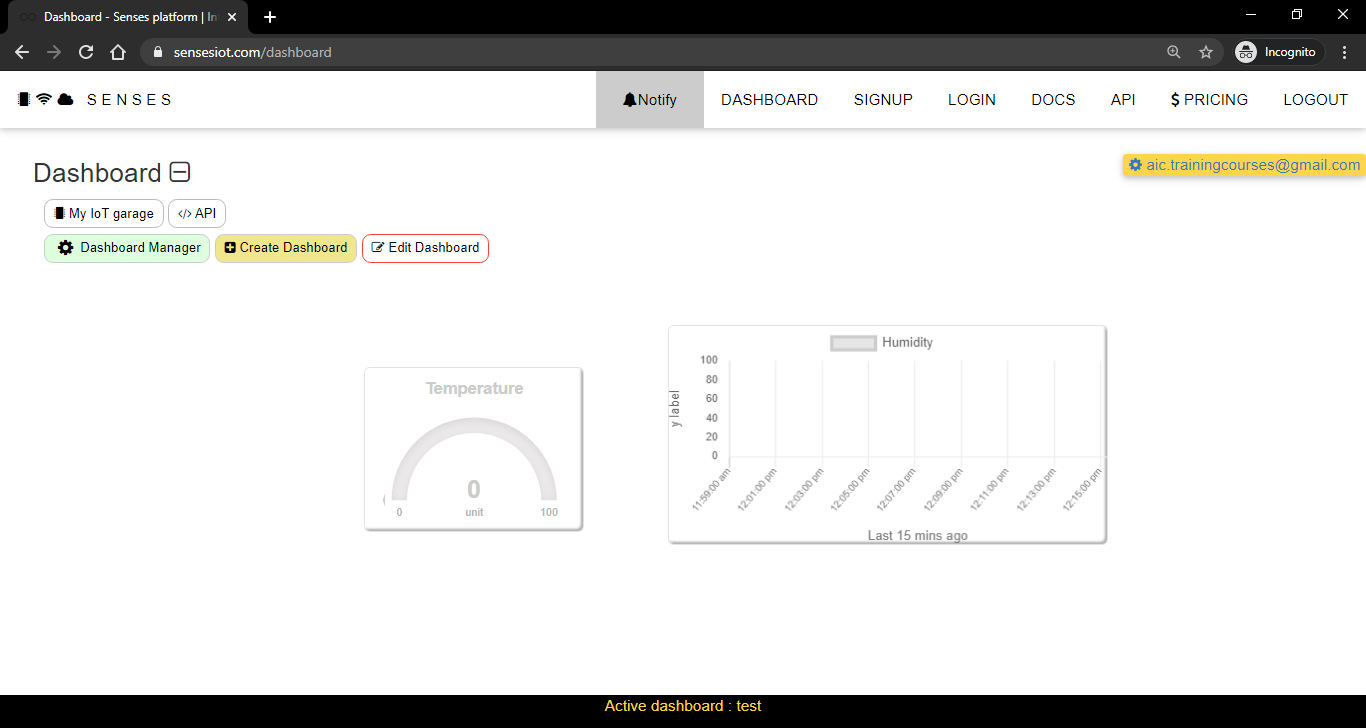Screen dimensions: 1366x728
Task: Click the gear icon beside account email
Action: (1135, 165)
